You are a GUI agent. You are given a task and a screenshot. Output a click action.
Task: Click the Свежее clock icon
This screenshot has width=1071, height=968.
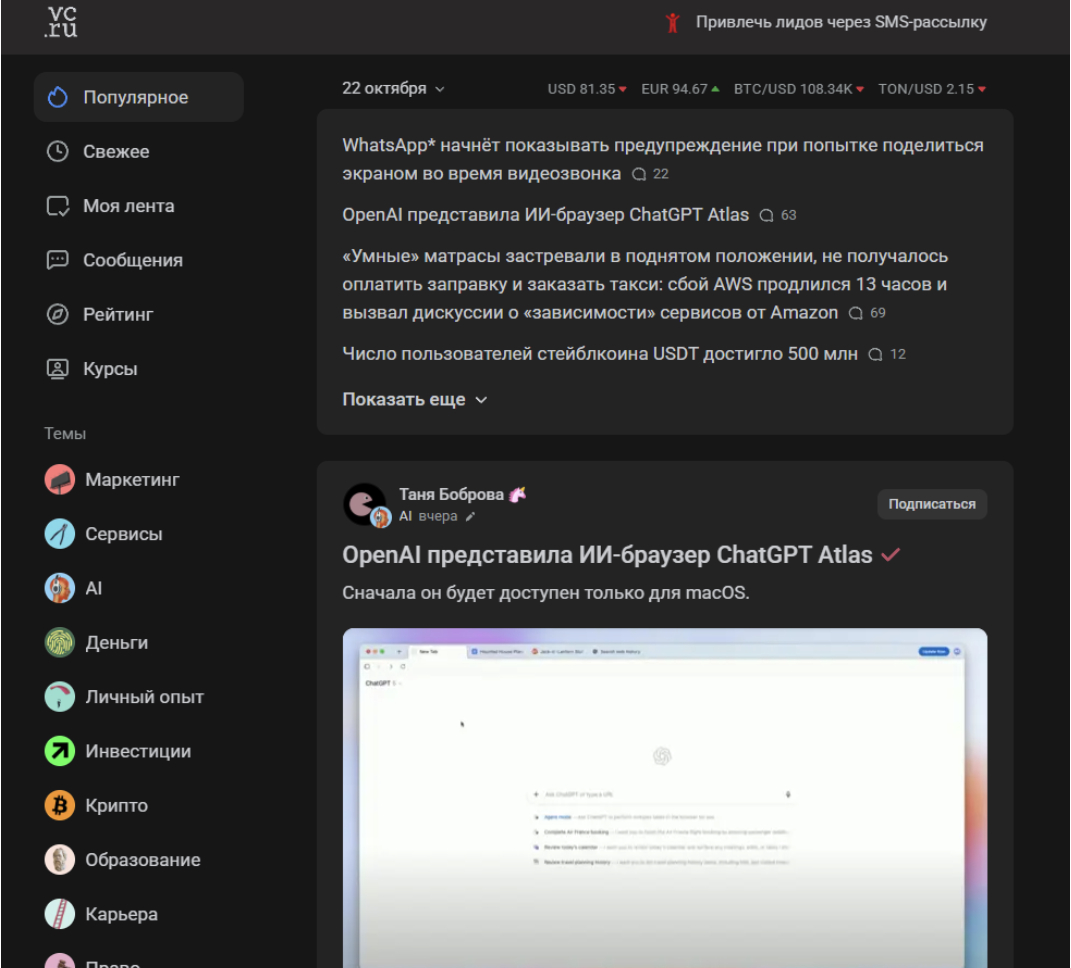pyautogui.click(x=58, y=151)
